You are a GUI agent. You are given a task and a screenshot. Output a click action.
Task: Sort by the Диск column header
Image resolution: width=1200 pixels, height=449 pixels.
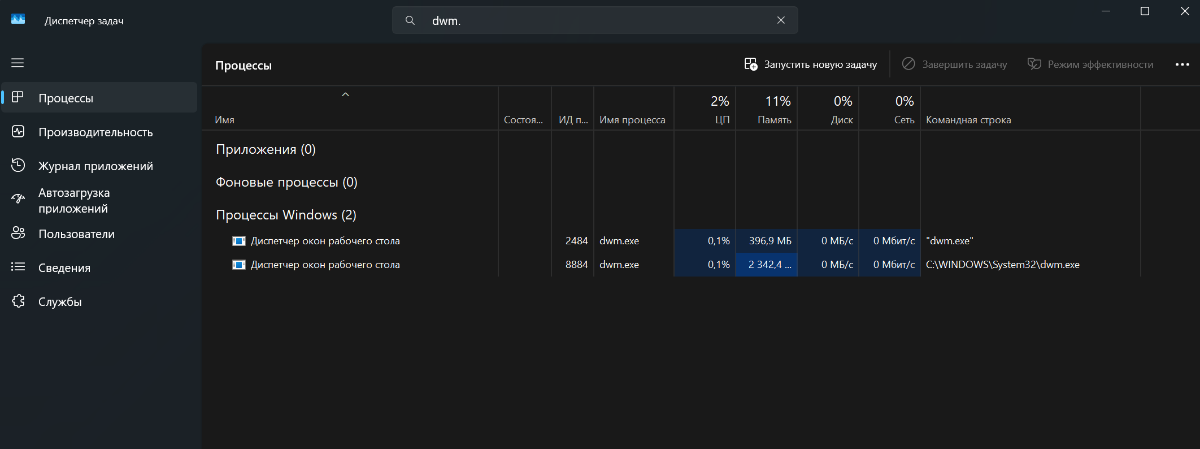[x=828, y=108]
